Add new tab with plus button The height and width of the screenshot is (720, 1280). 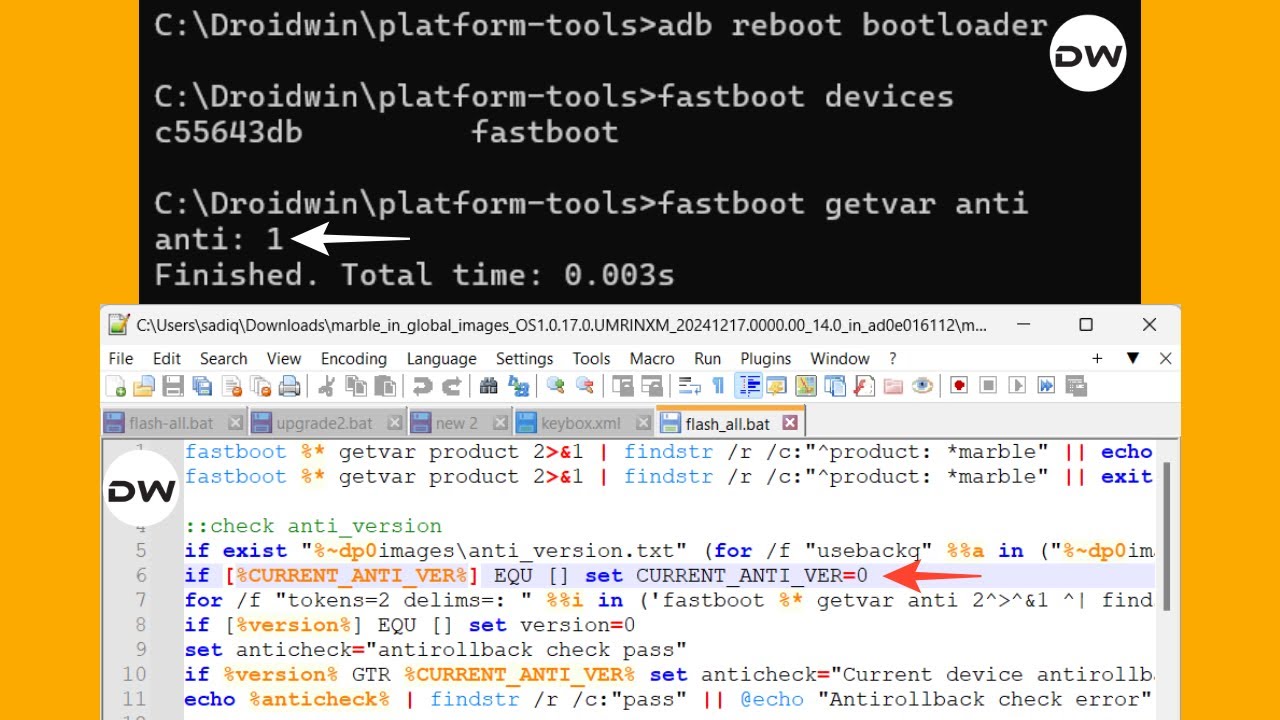[x=1097, y=358]
